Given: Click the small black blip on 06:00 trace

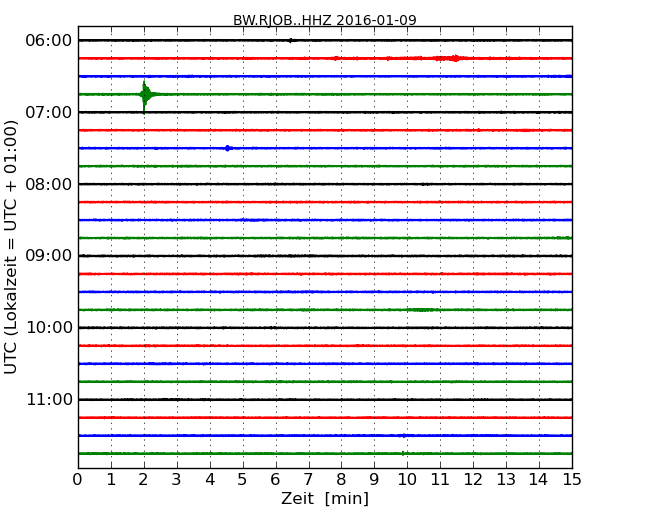Looking at the screenshot, I should coord(291,40).
